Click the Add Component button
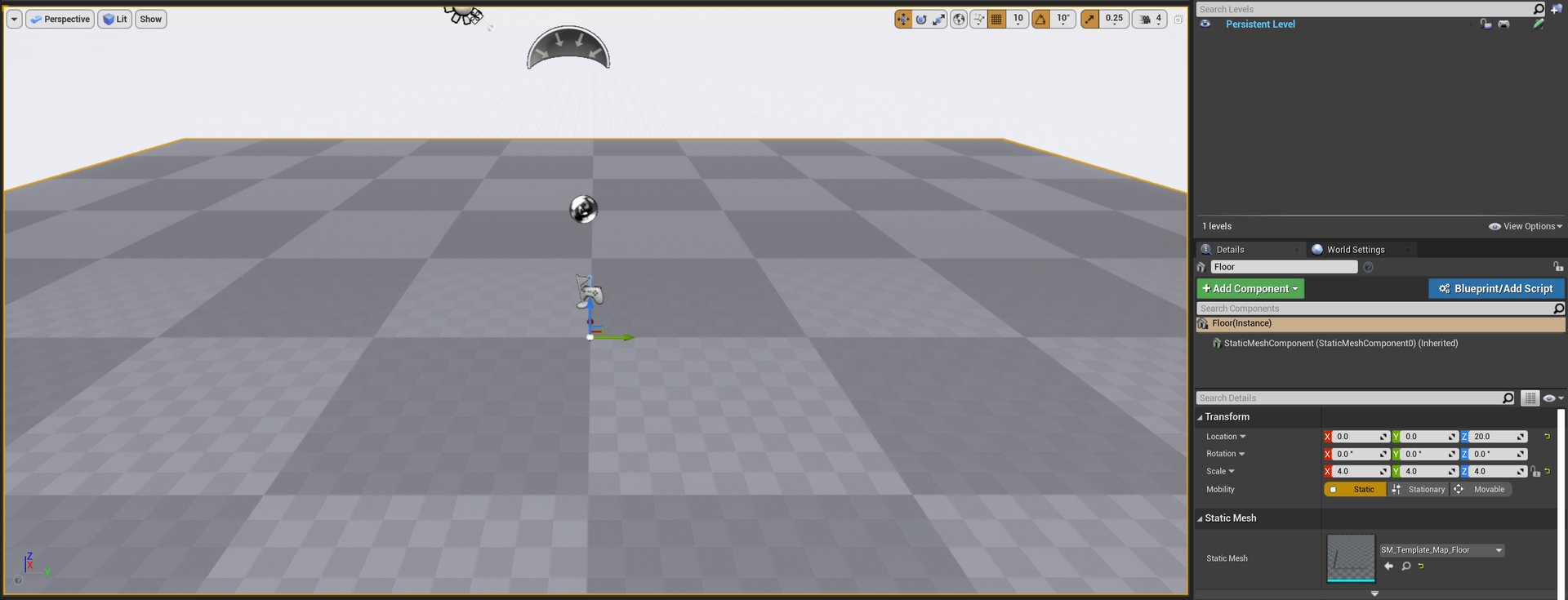Image resolution: width=1568 pixels, height=600 pixels. point(1250,289)
